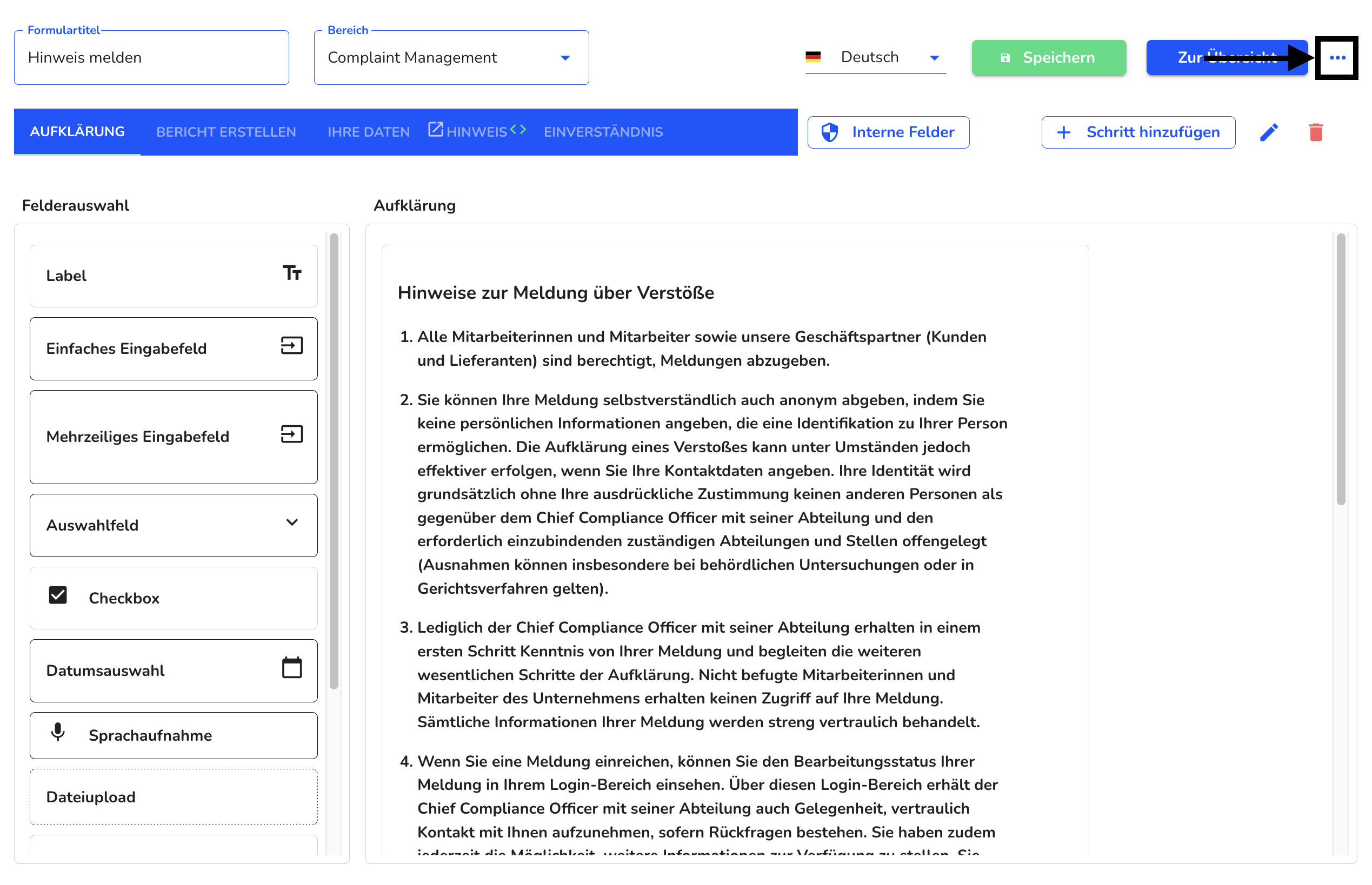Select the Datumsauswahl field element
The width and height of the screenshot is (1372, 885).
[173, 671]
